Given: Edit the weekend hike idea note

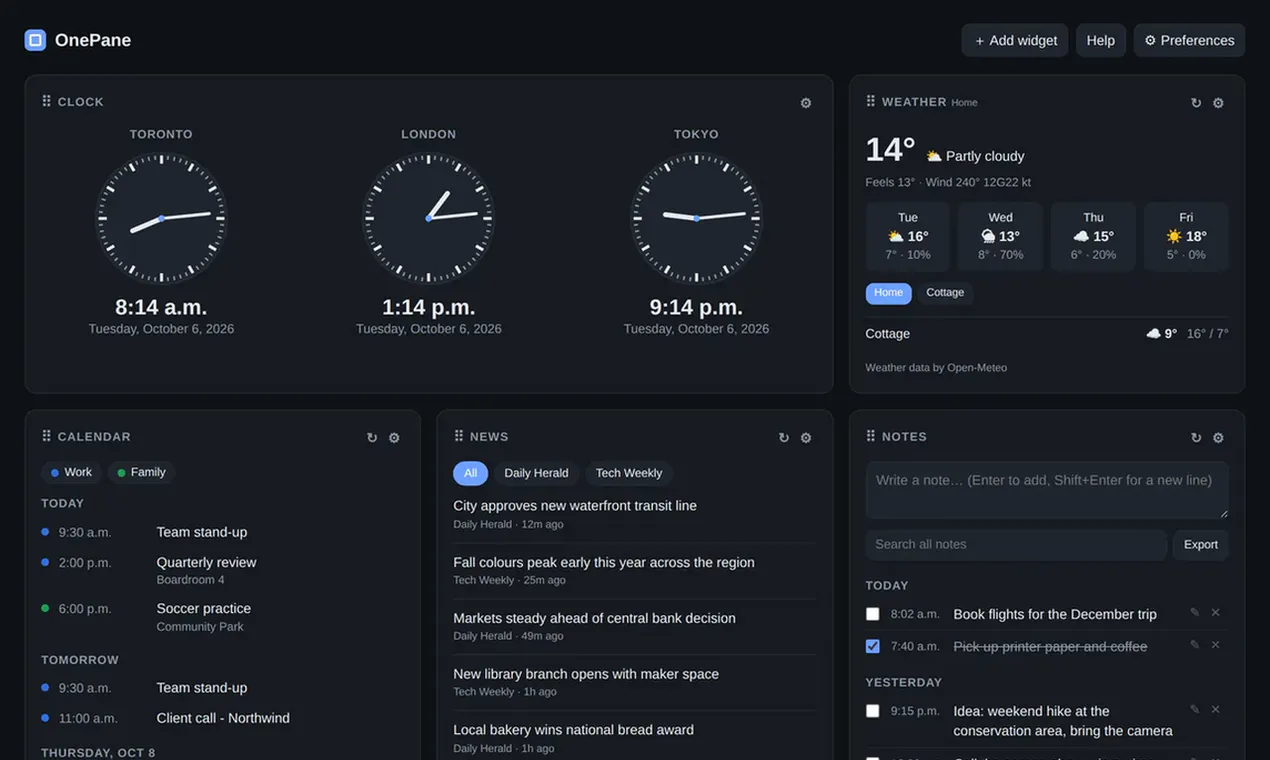Looking at the screenshot, I should click(x=1194, y=710).
